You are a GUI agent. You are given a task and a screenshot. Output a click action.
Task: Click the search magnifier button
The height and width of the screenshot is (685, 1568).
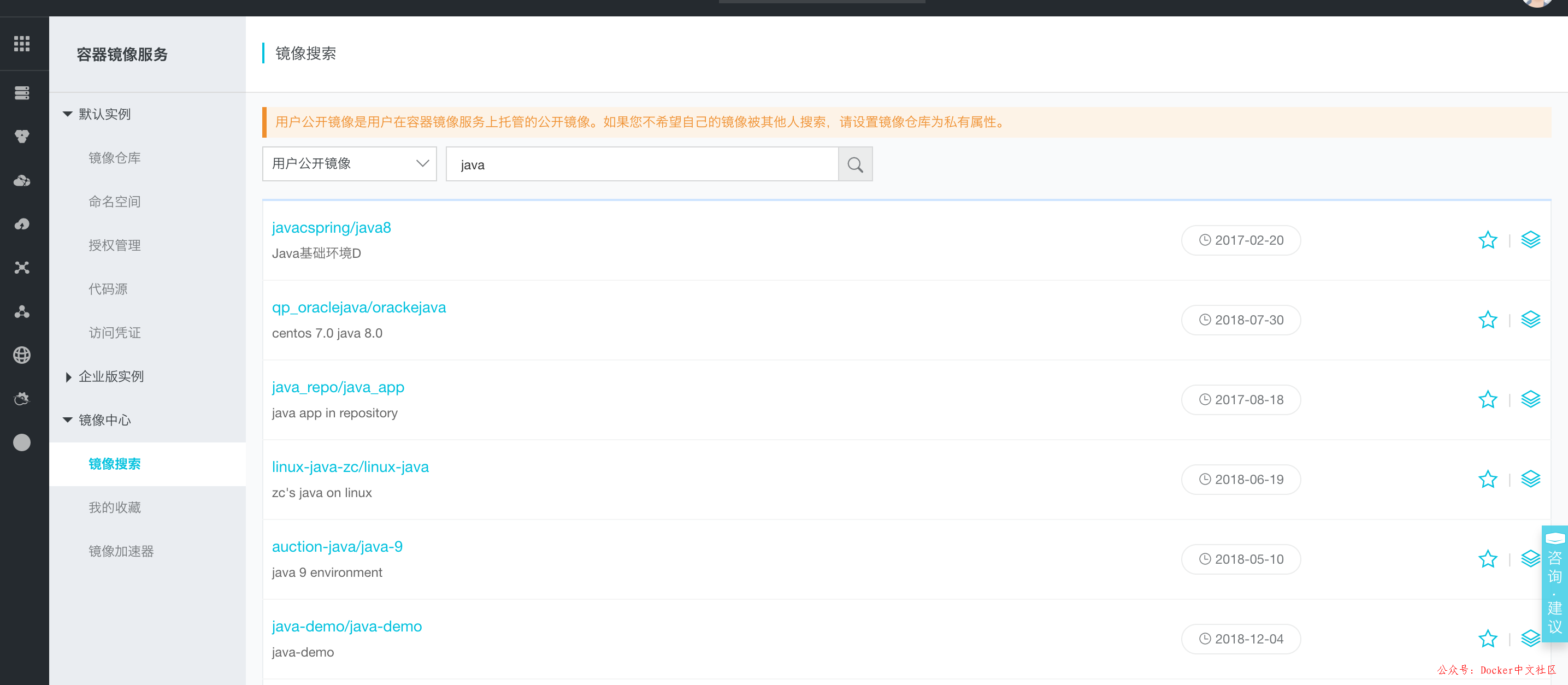point(854,164)
